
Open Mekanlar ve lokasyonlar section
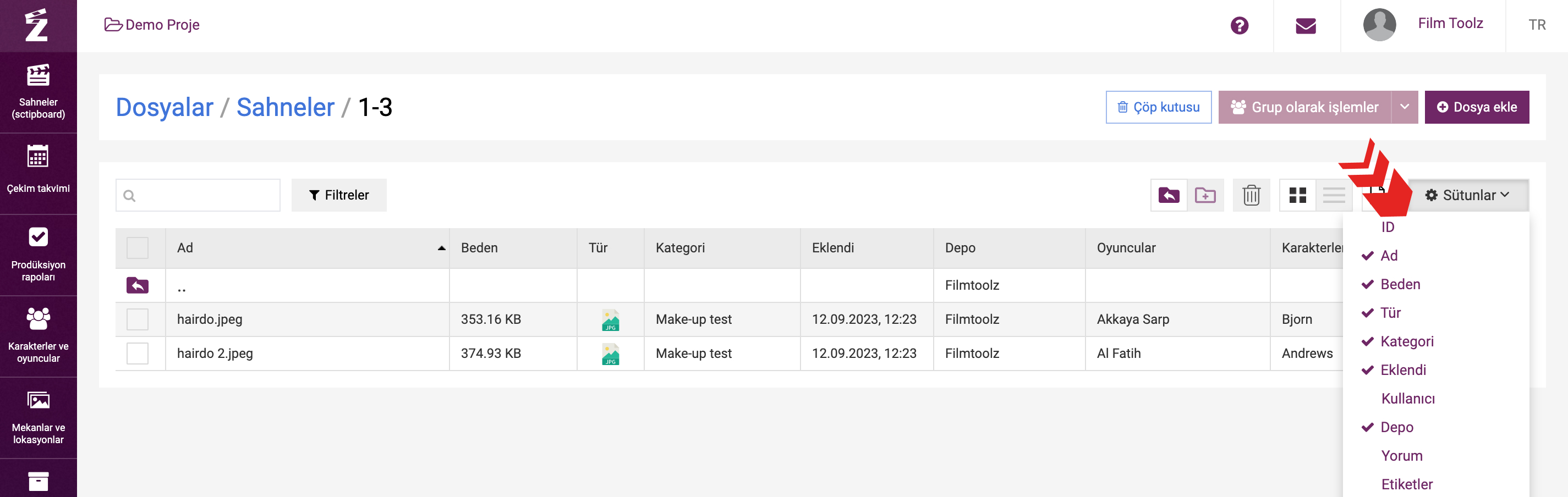[39, 418]
